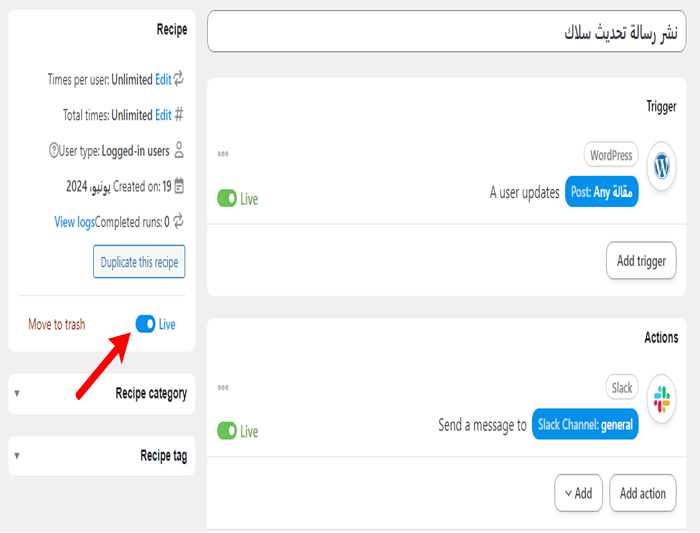Open the Slack action three-dots options menu
The image size is (700, 533).
[x=223, y=387]
